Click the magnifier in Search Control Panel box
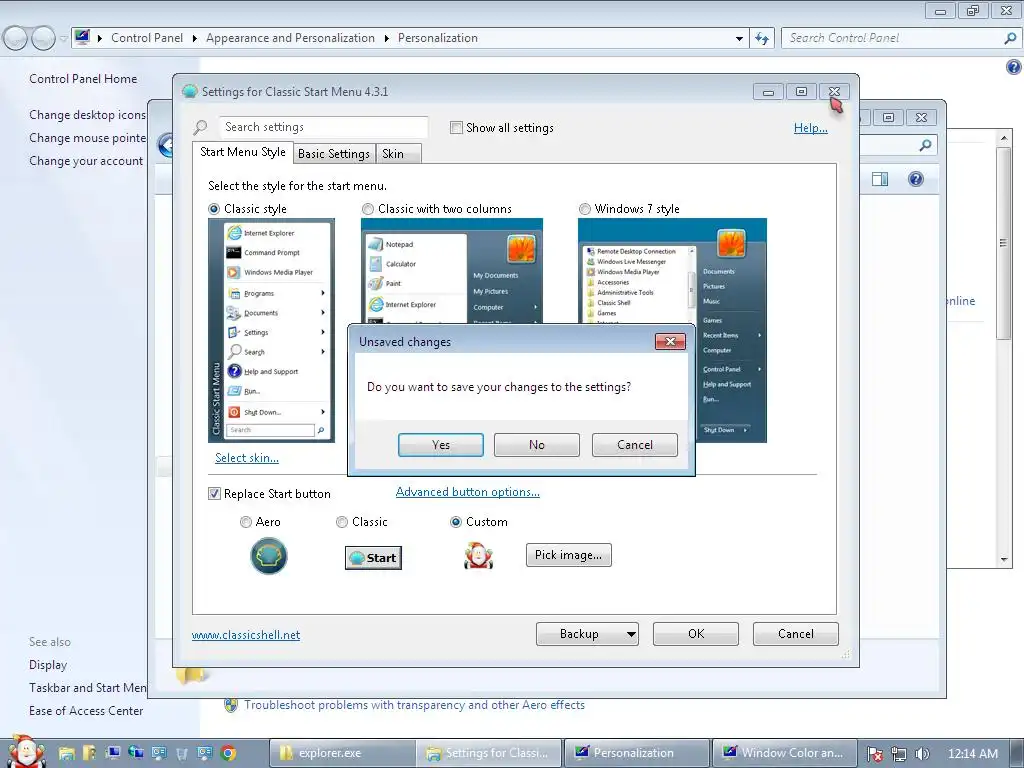Screen dimensions: 1024x768 [1010, 38]
